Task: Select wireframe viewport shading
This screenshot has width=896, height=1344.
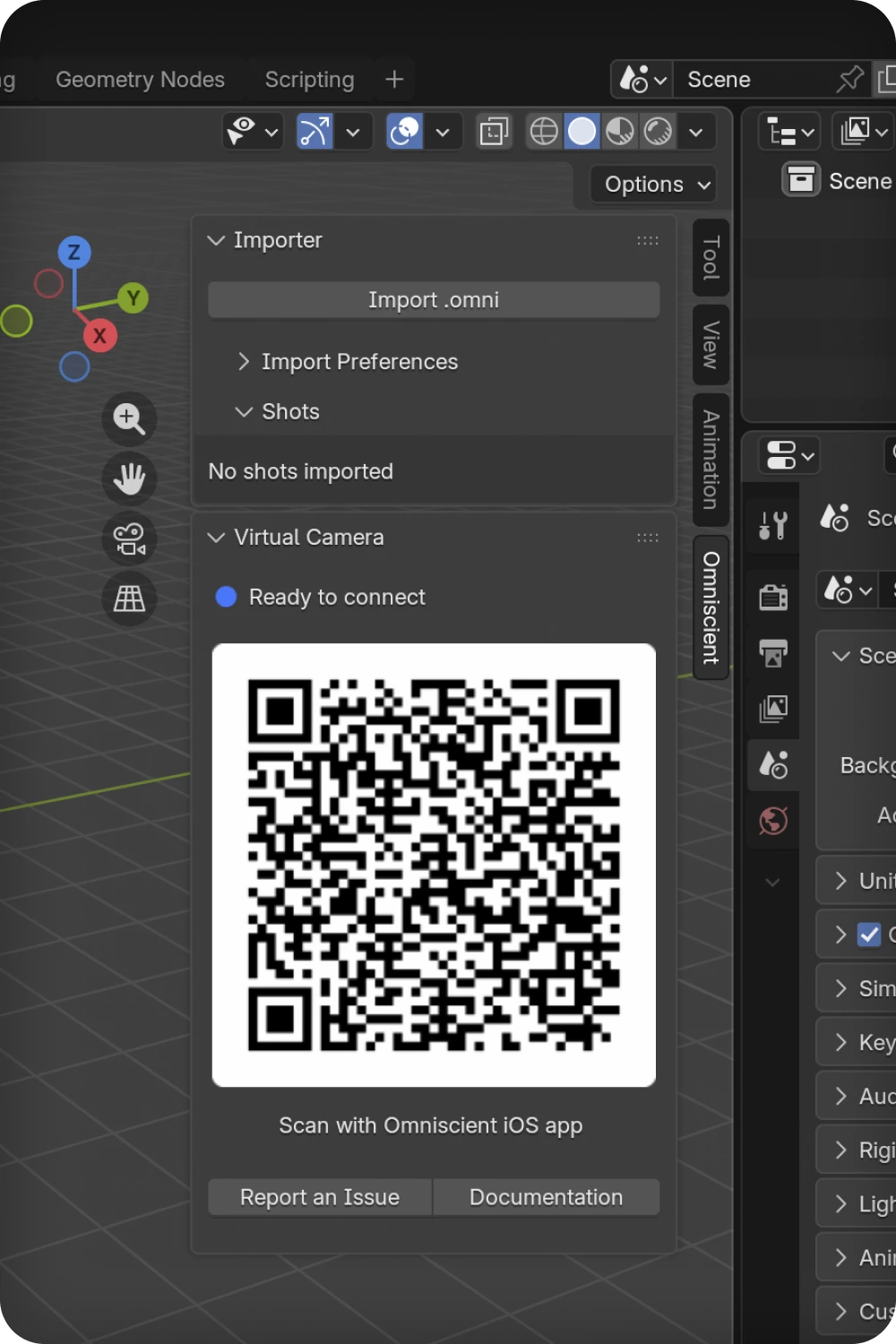Action: (544, 132)
